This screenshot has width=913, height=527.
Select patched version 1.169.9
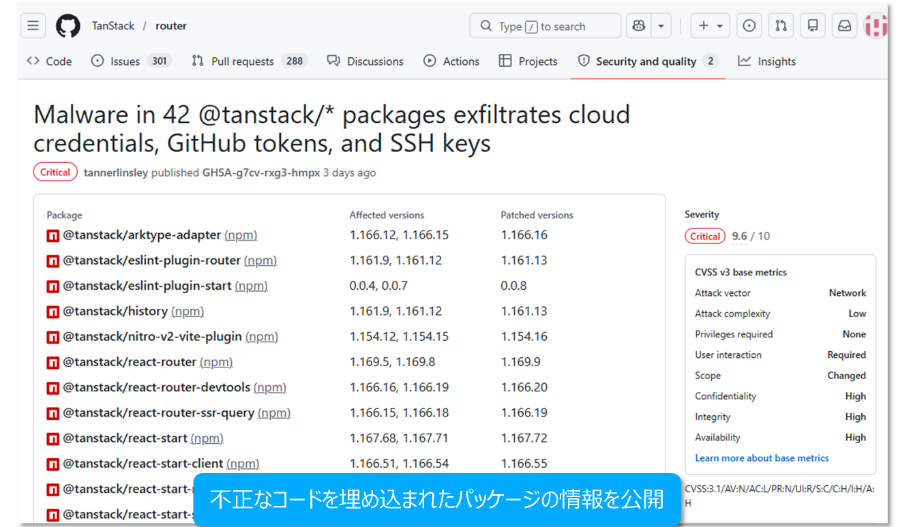(x=521, y=362)
